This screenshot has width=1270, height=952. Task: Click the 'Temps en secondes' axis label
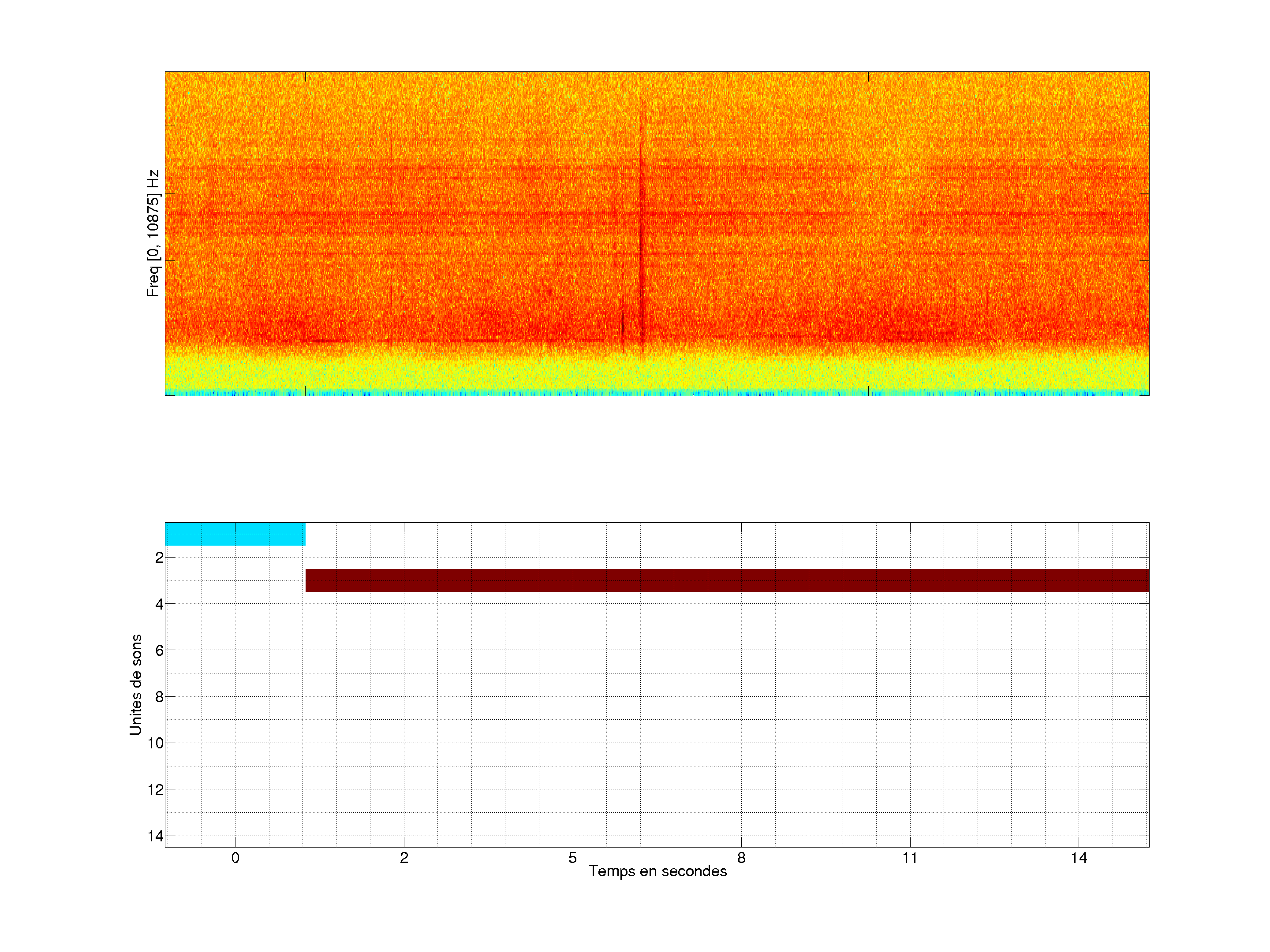(x=657, y=871)
